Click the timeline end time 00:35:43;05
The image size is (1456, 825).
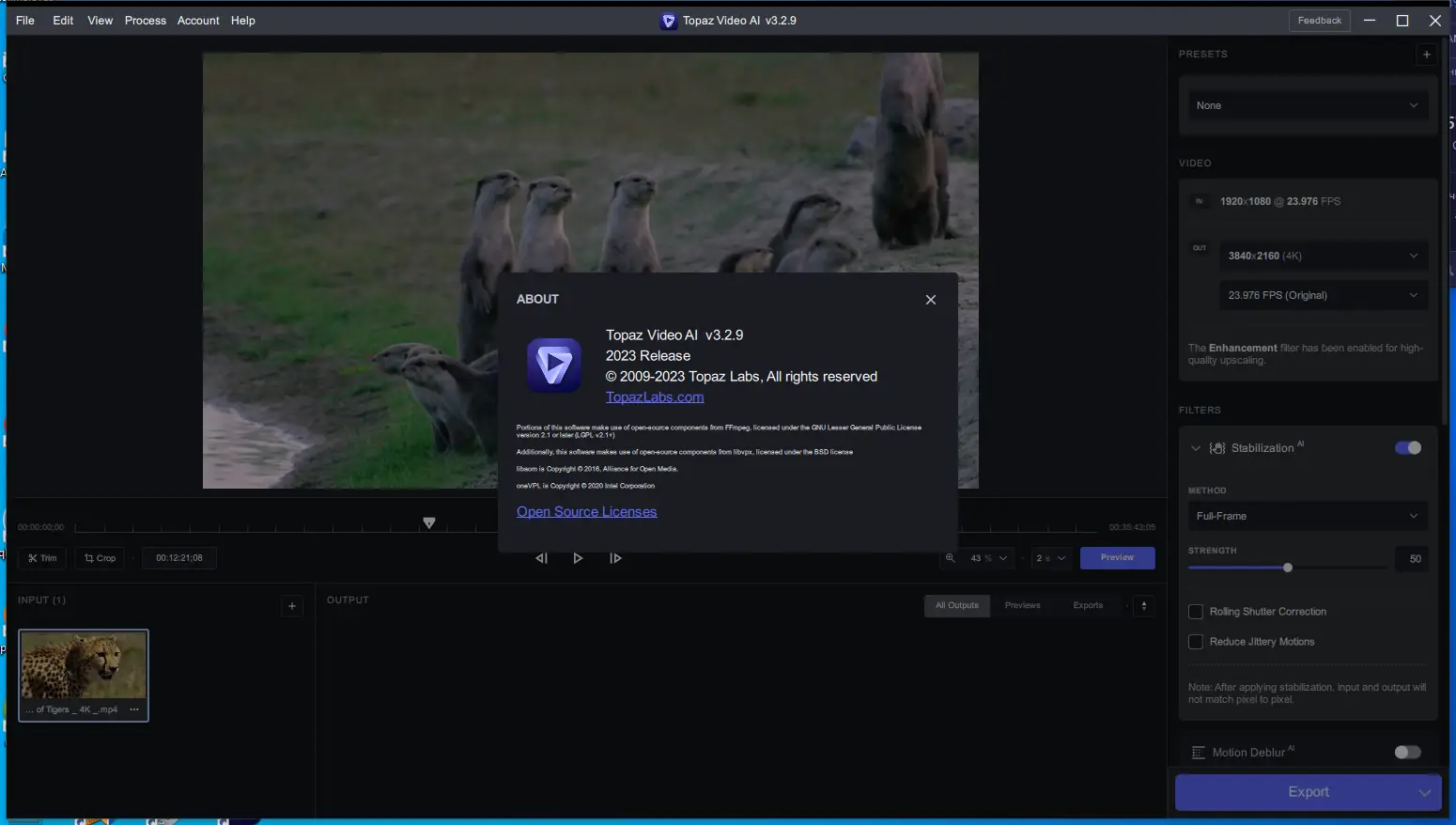[1132, 527]
